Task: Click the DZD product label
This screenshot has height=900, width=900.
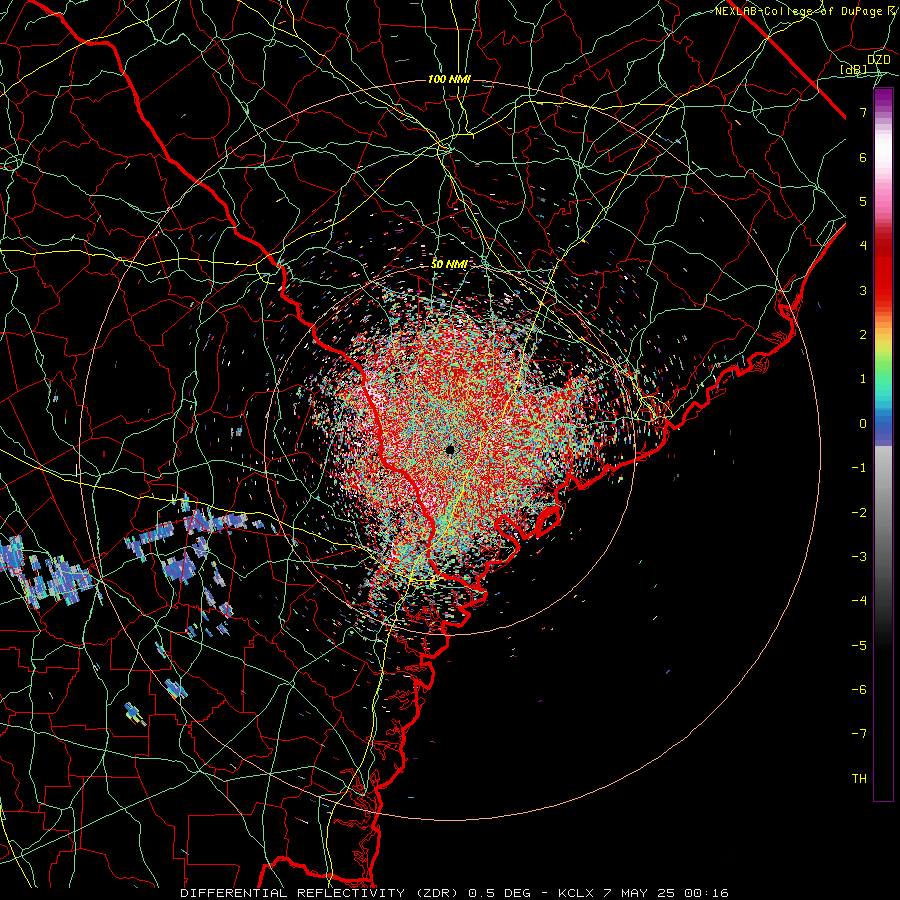Action: coord(878,60)
